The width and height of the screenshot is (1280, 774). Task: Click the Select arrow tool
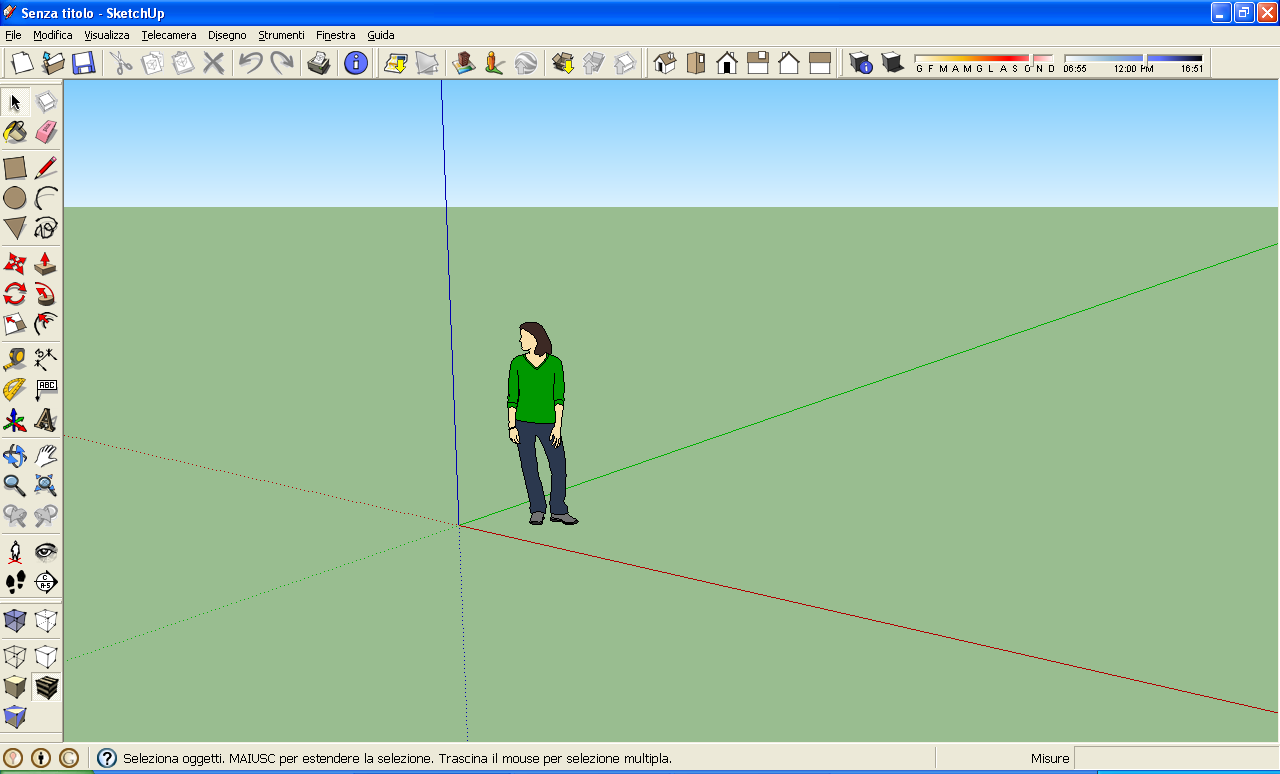point(15,102)
